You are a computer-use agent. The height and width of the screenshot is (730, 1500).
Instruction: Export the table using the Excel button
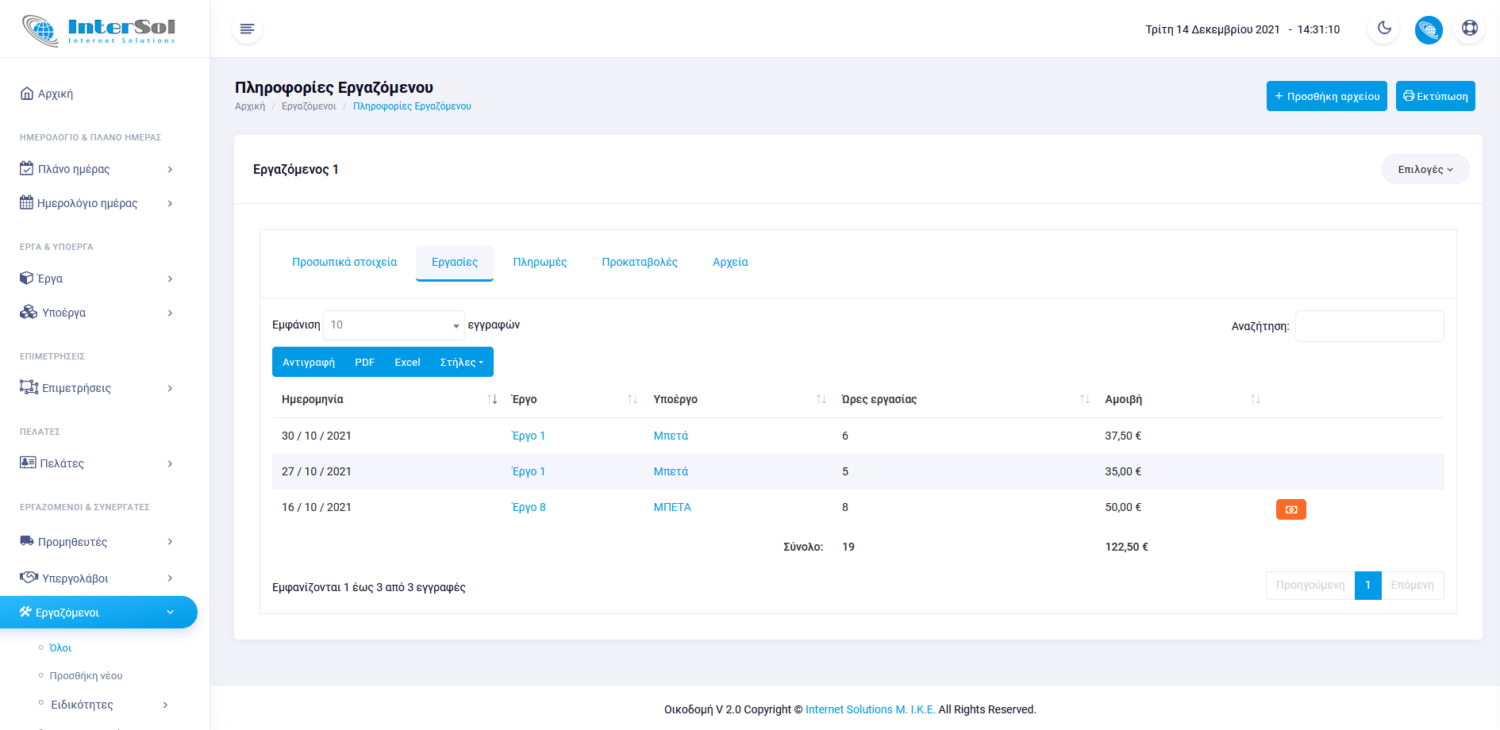[407, 362]
